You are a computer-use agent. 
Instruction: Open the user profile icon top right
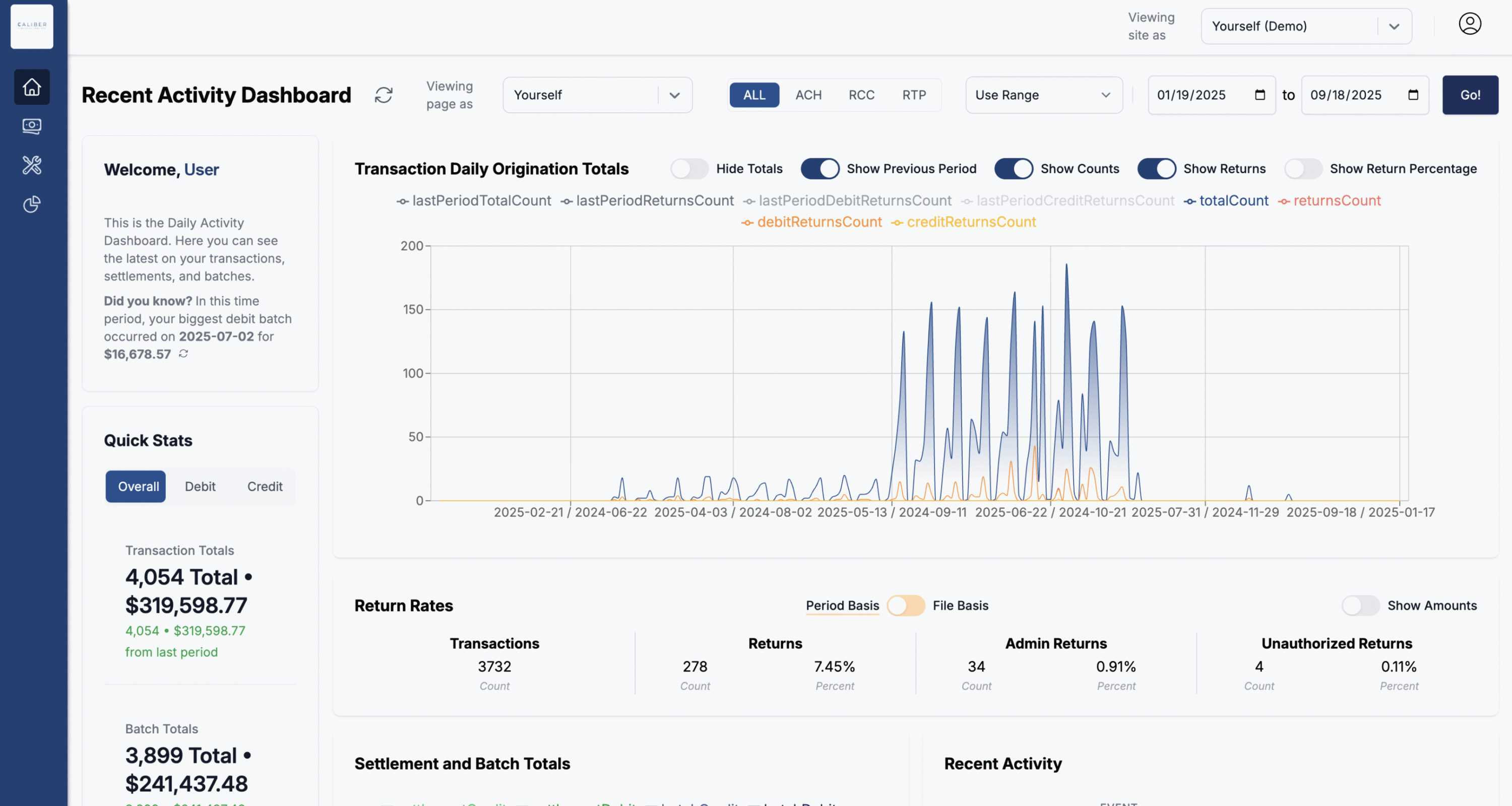[x=1470, y=24]
